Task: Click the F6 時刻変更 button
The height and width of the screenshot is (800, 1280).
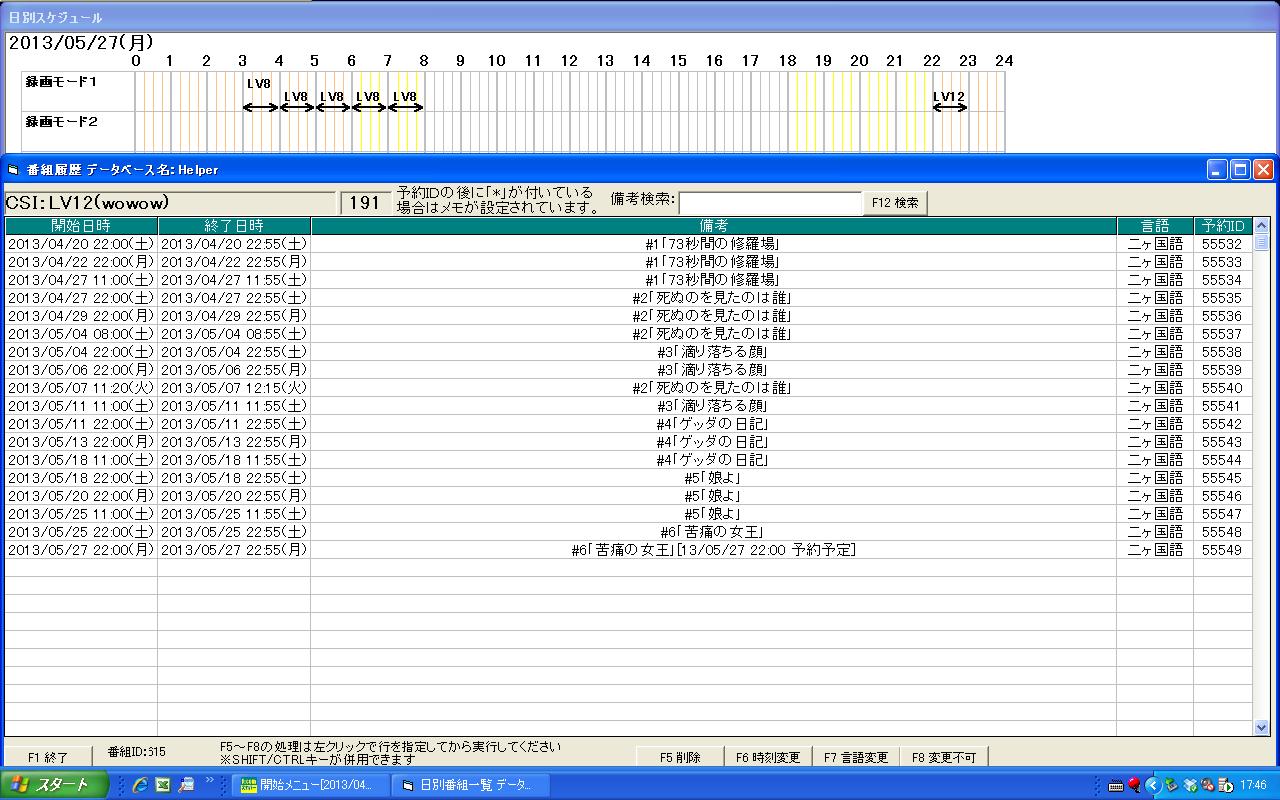Action: click(768, 757)
